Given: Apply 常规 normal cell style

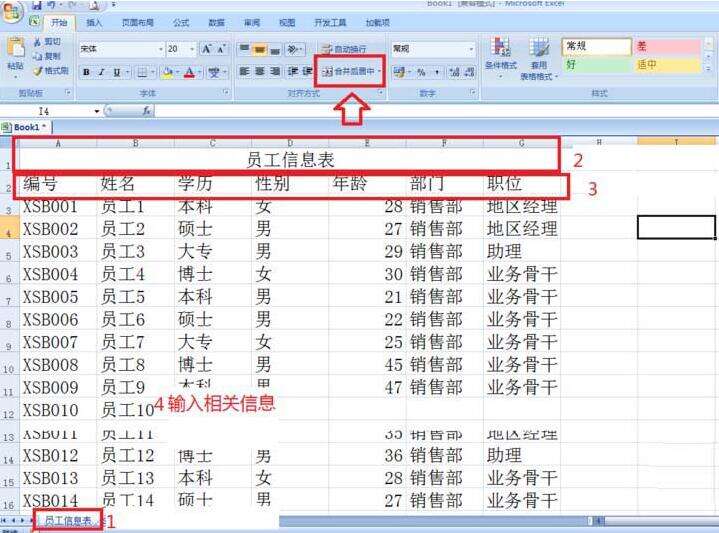Looking at the screenshot, I should click(597, 46).
